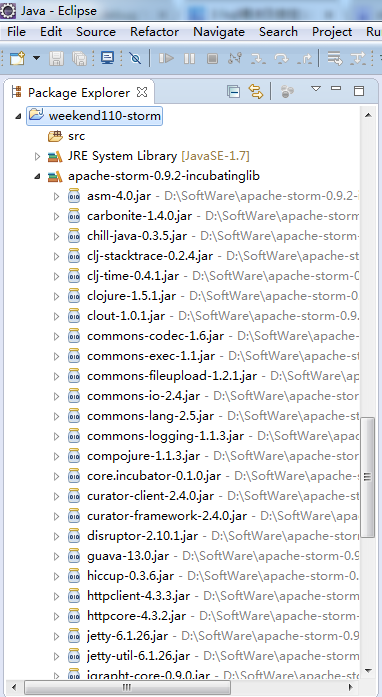Select commons-exec-1.1.jar entry

coord(151,356)
